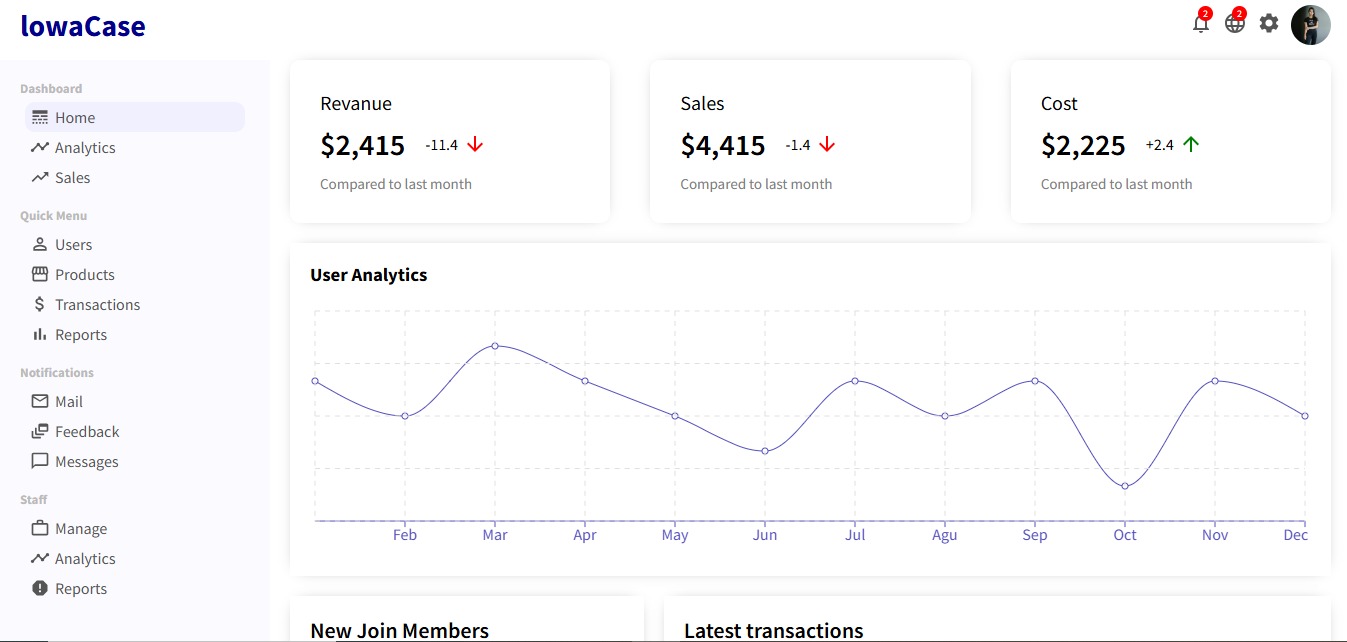The width and height of the screenshot is (1347, 642).
Task: Open the globe language icon
Action: [x=1235, y=24]
